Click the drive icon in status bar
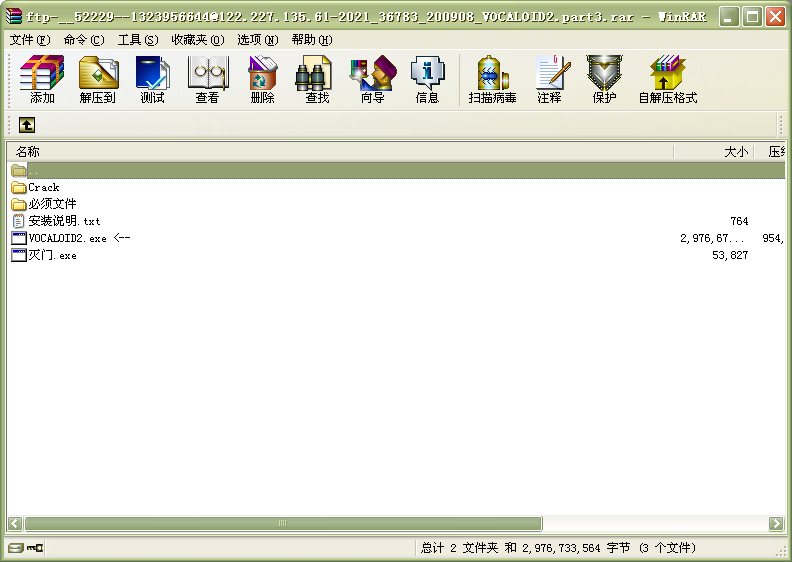The height and width of the screenshot is (562, 792). 16,548
